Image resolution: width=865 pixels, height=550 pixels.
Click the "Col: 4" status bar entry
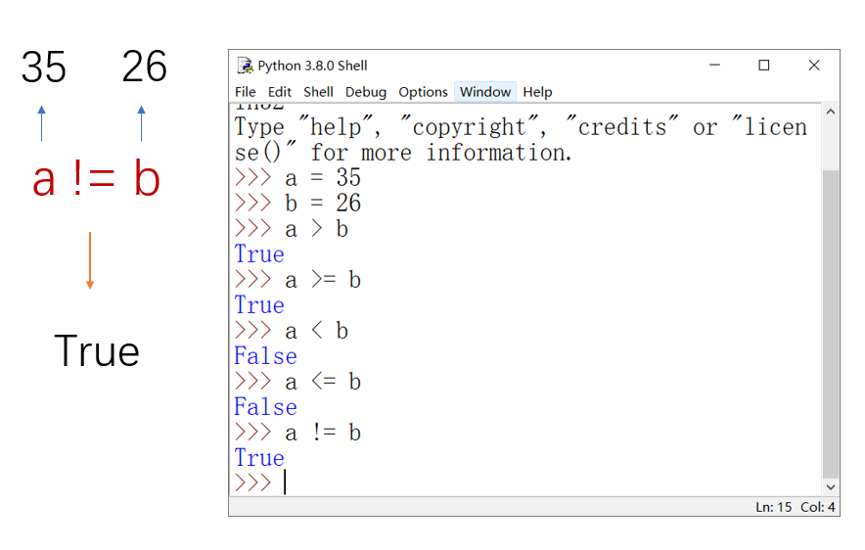[818, 507]
